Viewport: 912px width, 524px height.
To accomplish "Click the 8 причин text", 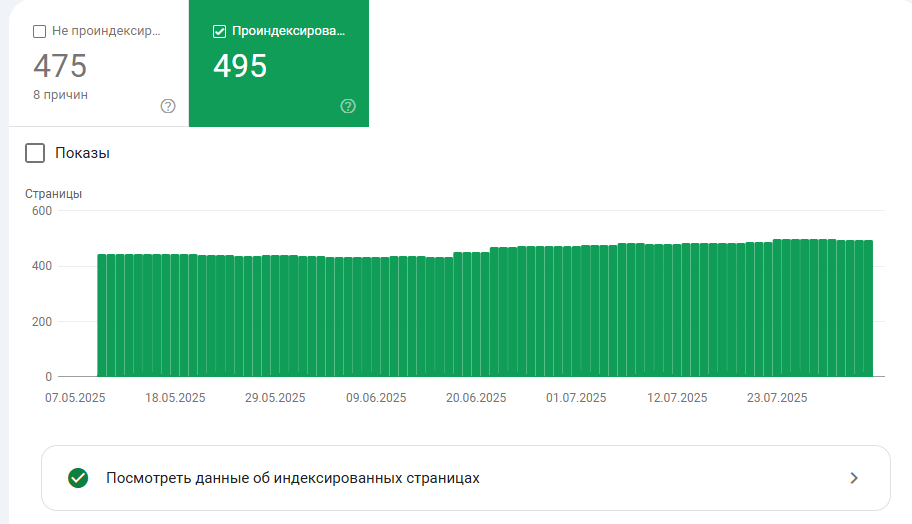I will click(60, 95).
